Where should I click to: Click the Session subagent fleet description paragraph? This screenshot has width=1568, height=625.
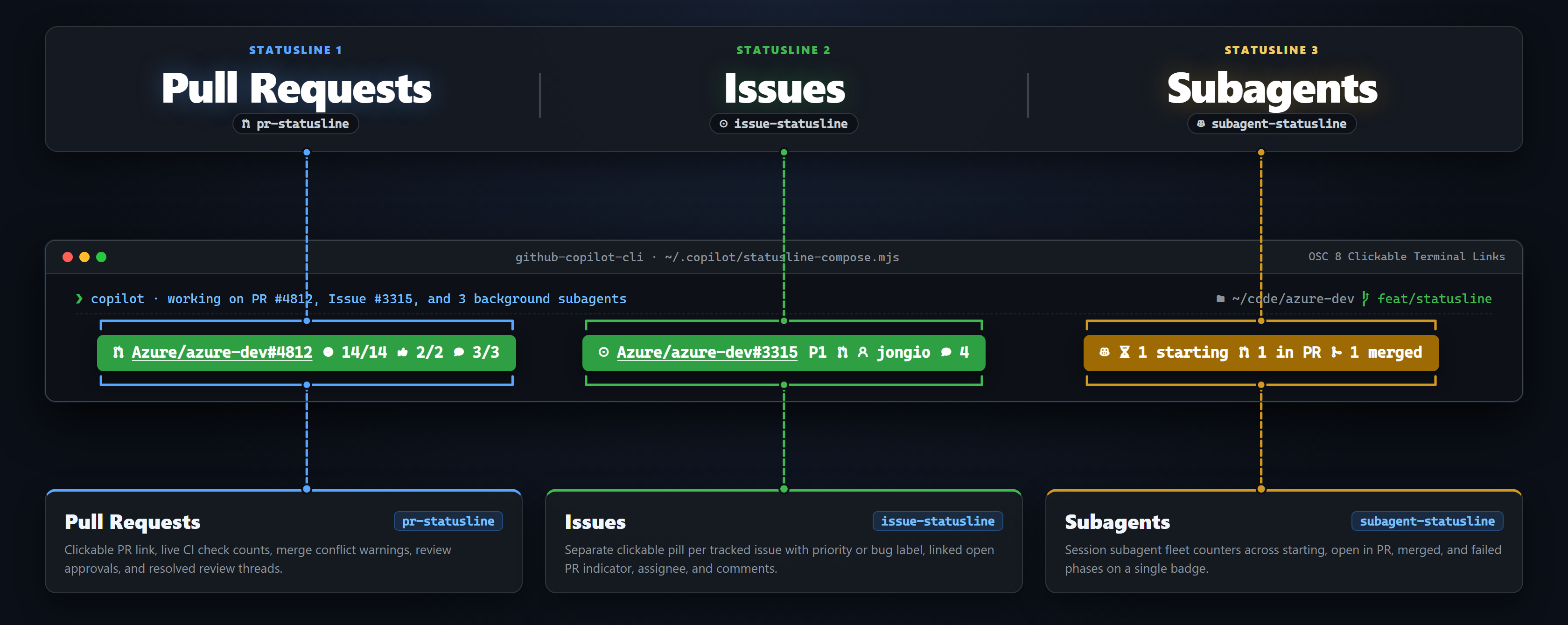pos(1282,559)
